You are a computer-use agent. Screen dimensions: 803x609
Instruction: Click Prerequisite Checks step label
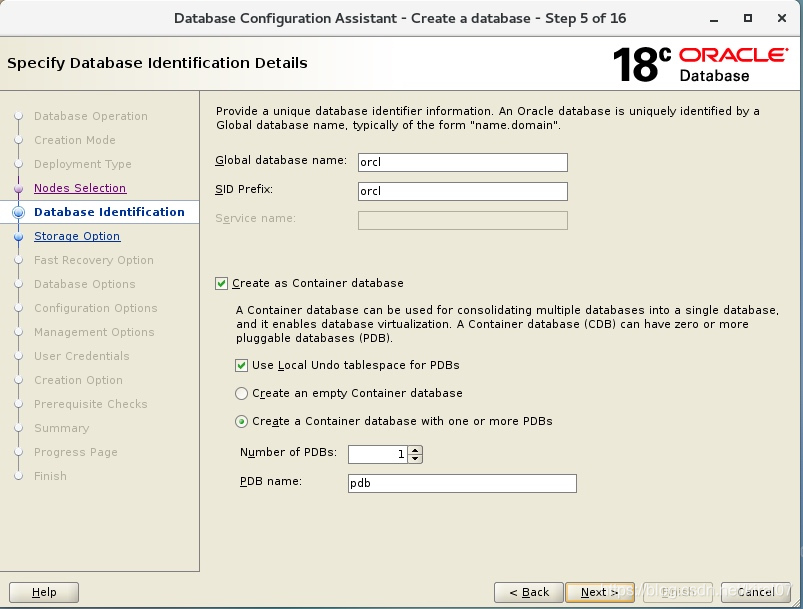pos(91,404)
